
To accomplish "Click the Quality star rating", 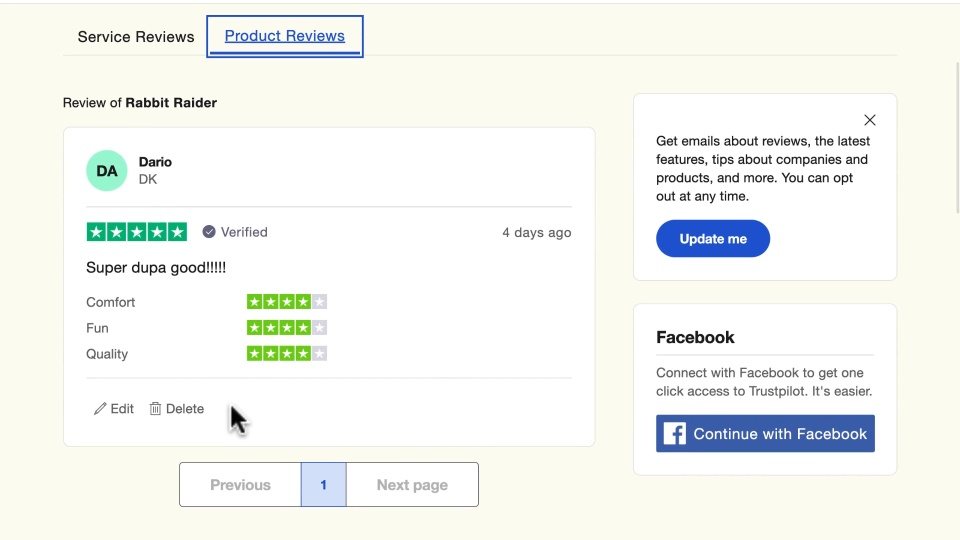I will point(287,354).
